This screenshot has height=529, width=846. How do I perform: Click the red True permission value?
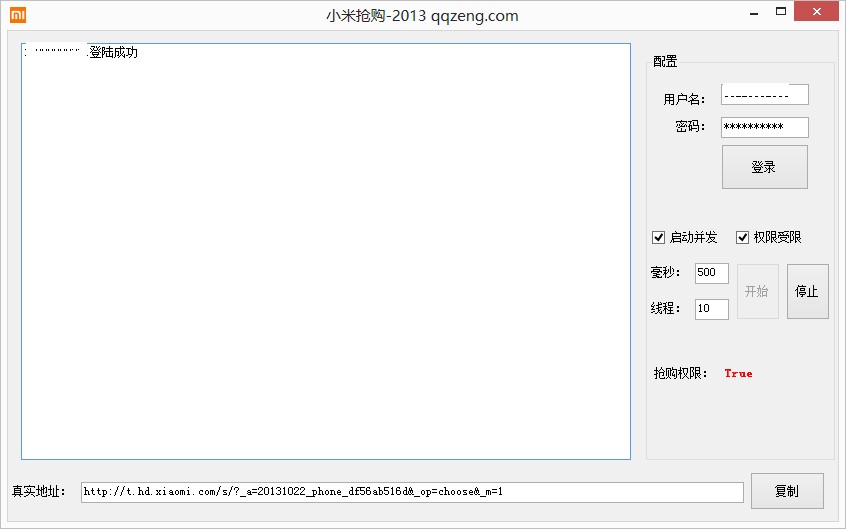(x=738, y=374)
